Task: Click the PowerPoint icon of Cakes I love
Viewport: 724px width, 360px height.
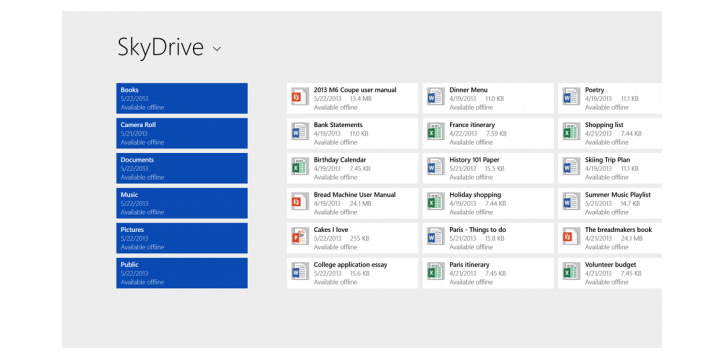Action: point(300,236)
